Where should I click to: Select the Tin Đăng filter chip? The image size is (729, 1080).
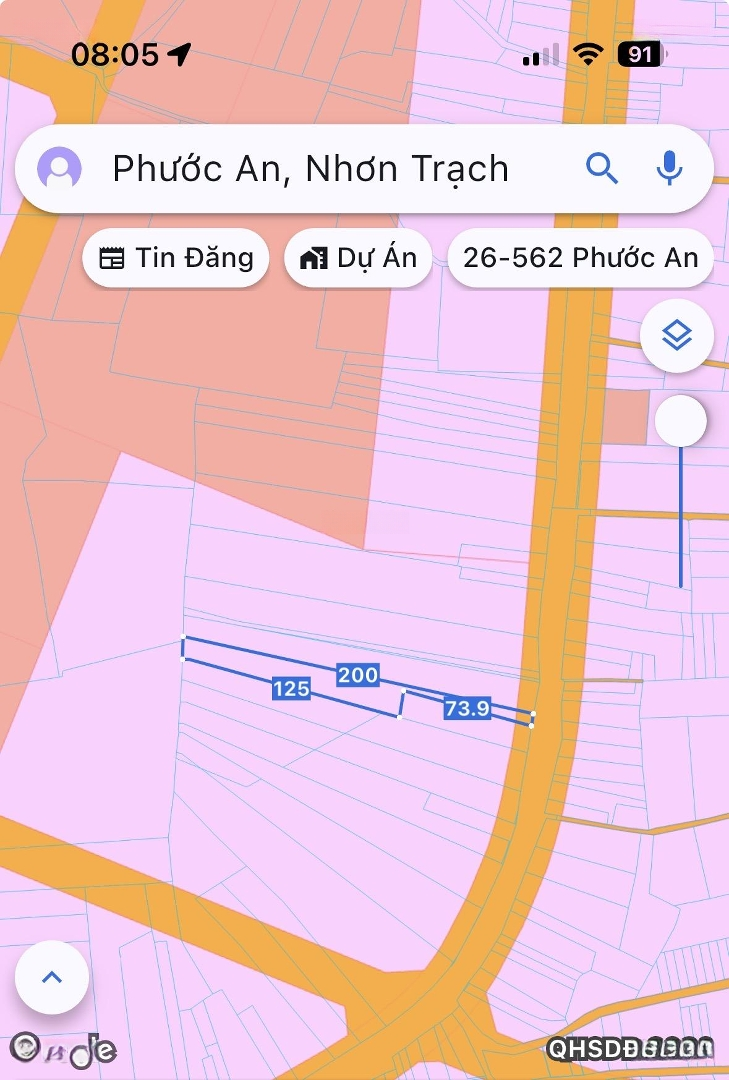click(176, 258)
